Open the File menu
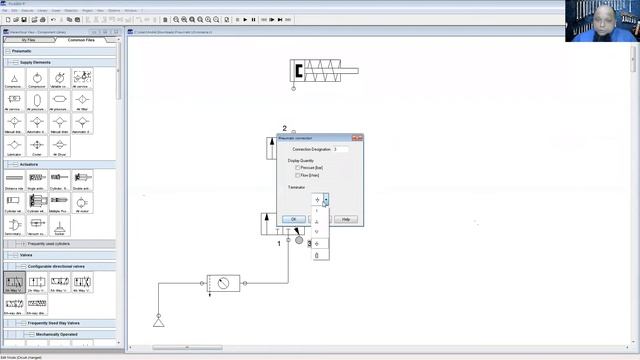The height and width of the screenshot is (360, 640). coord(4,10)
